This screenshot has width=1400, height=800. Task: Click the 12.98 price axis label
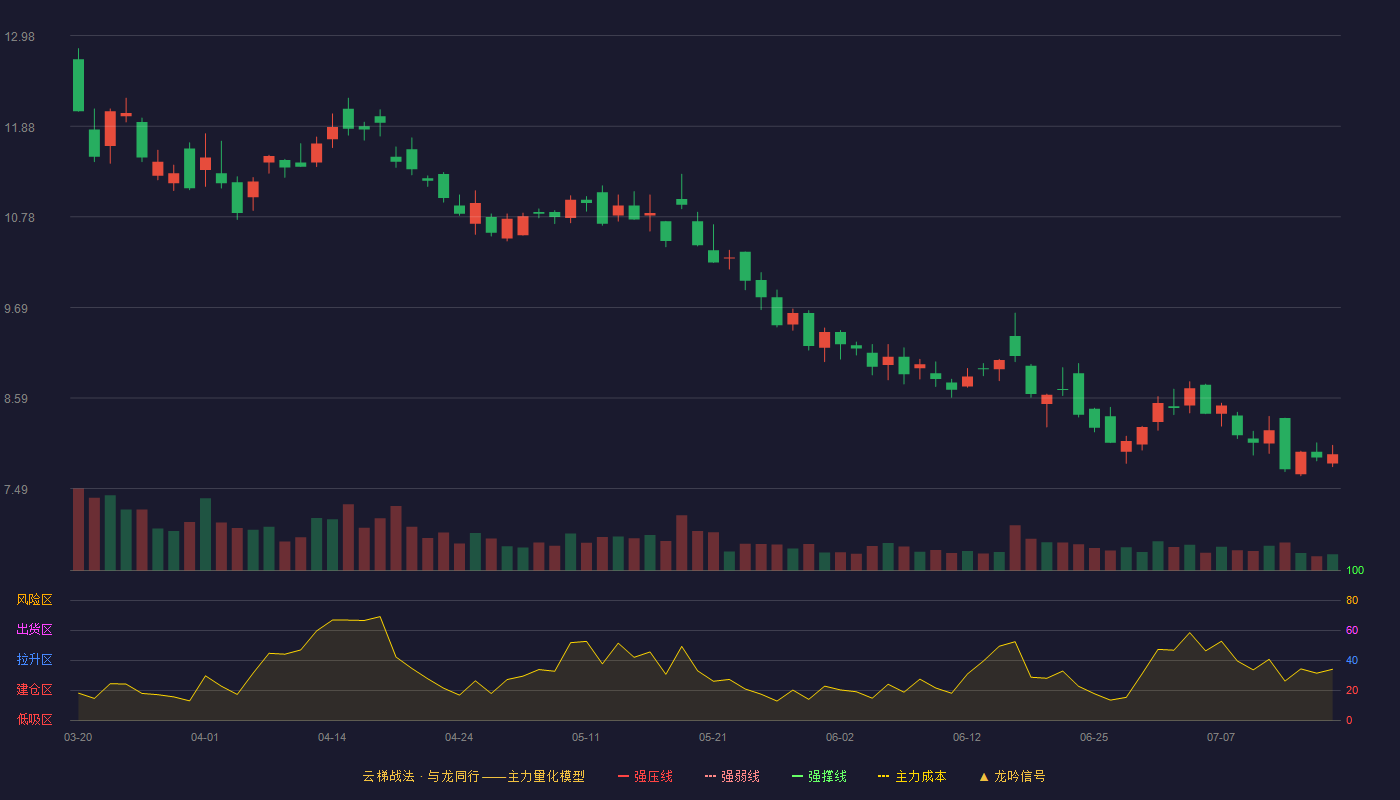(x=19, y=37)
